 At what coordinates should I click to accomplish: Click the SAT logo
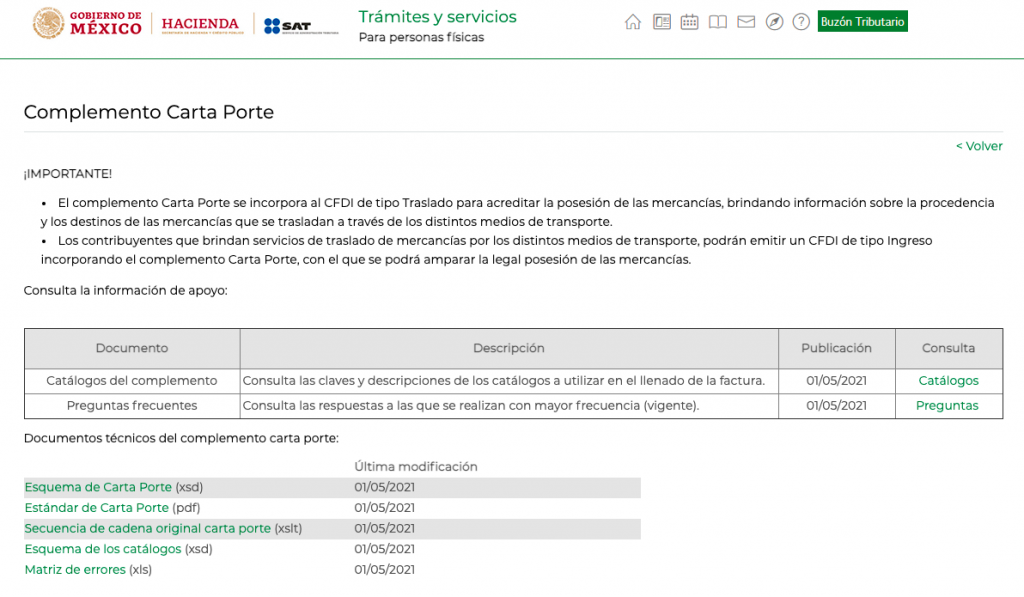[300, 26]
